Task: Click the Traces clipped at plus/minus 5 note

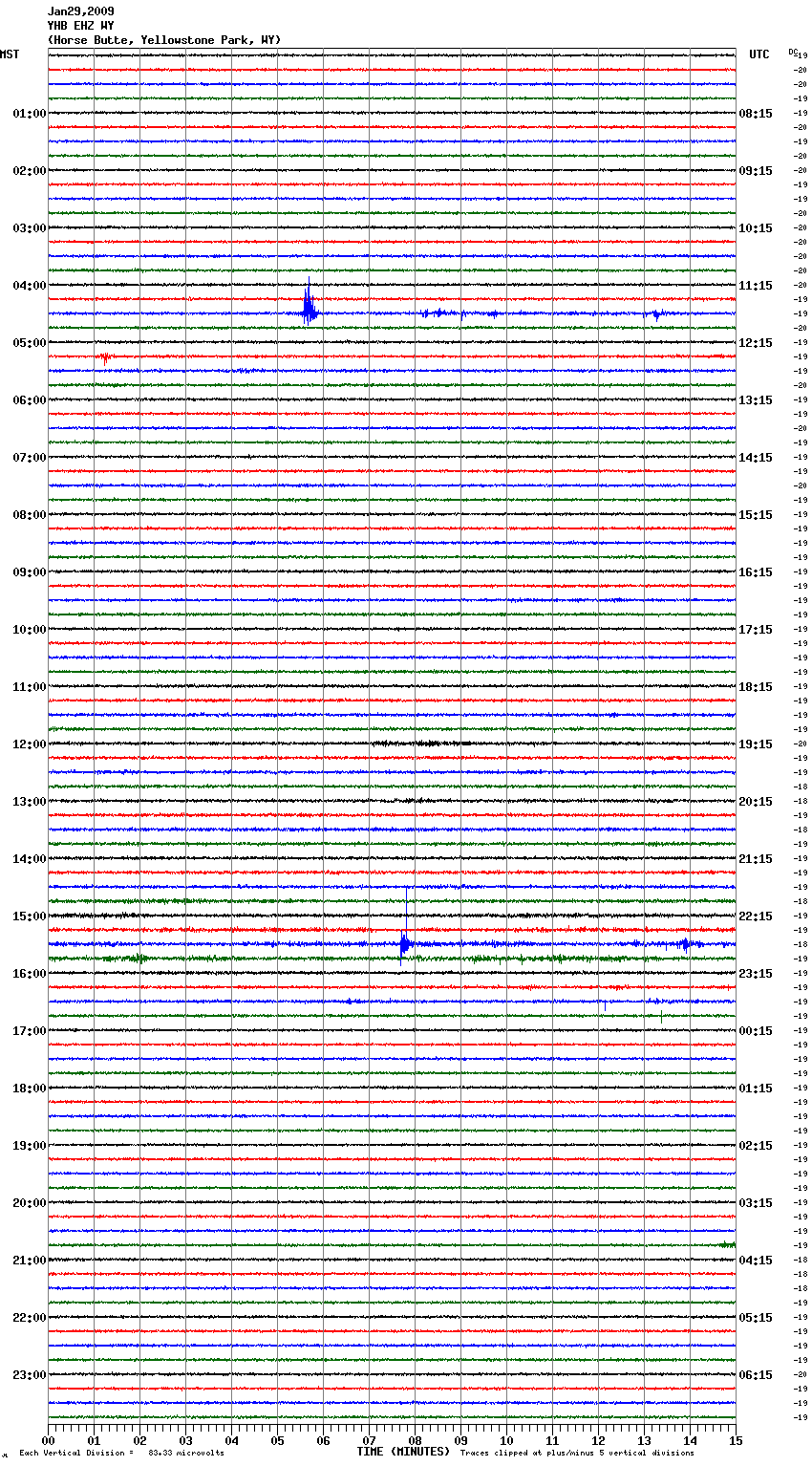Action: 577,1454
